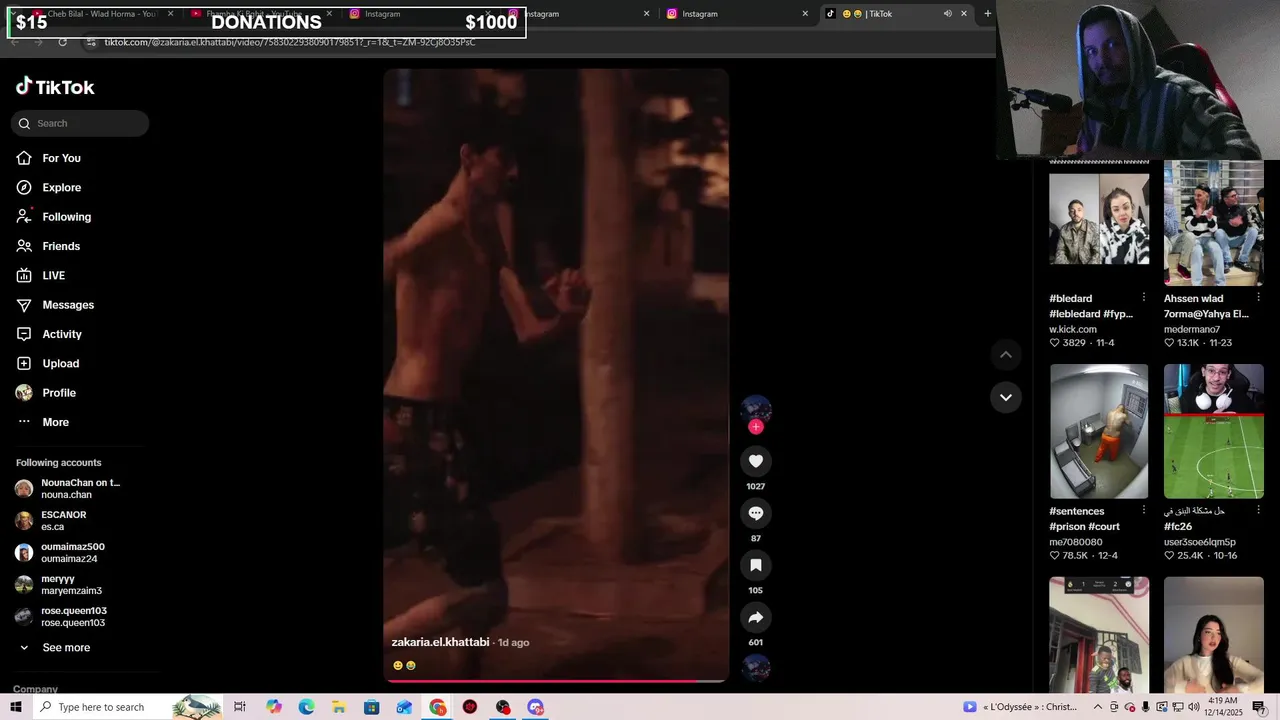This screenshot has height=720, width=1280.
Task: Open the #fc26 football video thumbnail
Action: click(x=1214, y=431)
